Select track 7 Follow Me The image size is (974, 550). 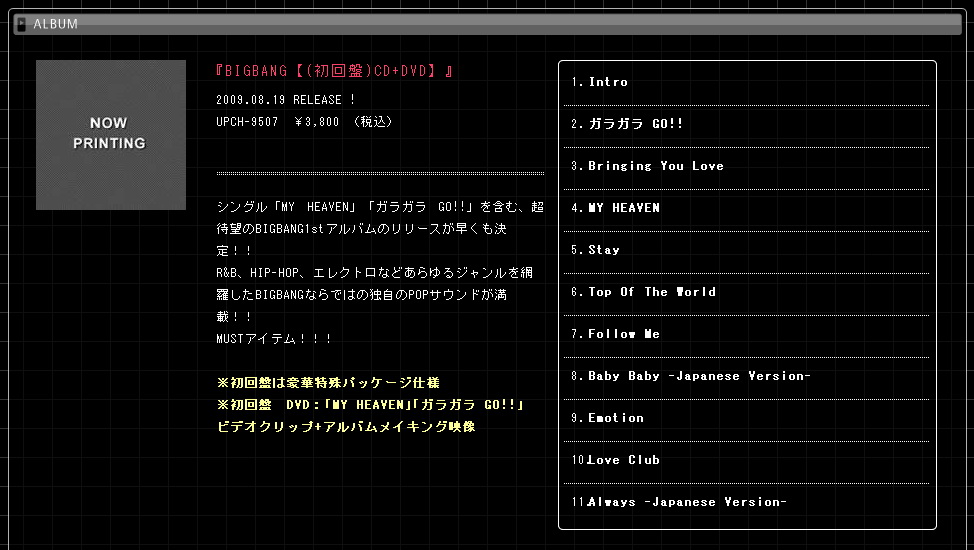616,334
